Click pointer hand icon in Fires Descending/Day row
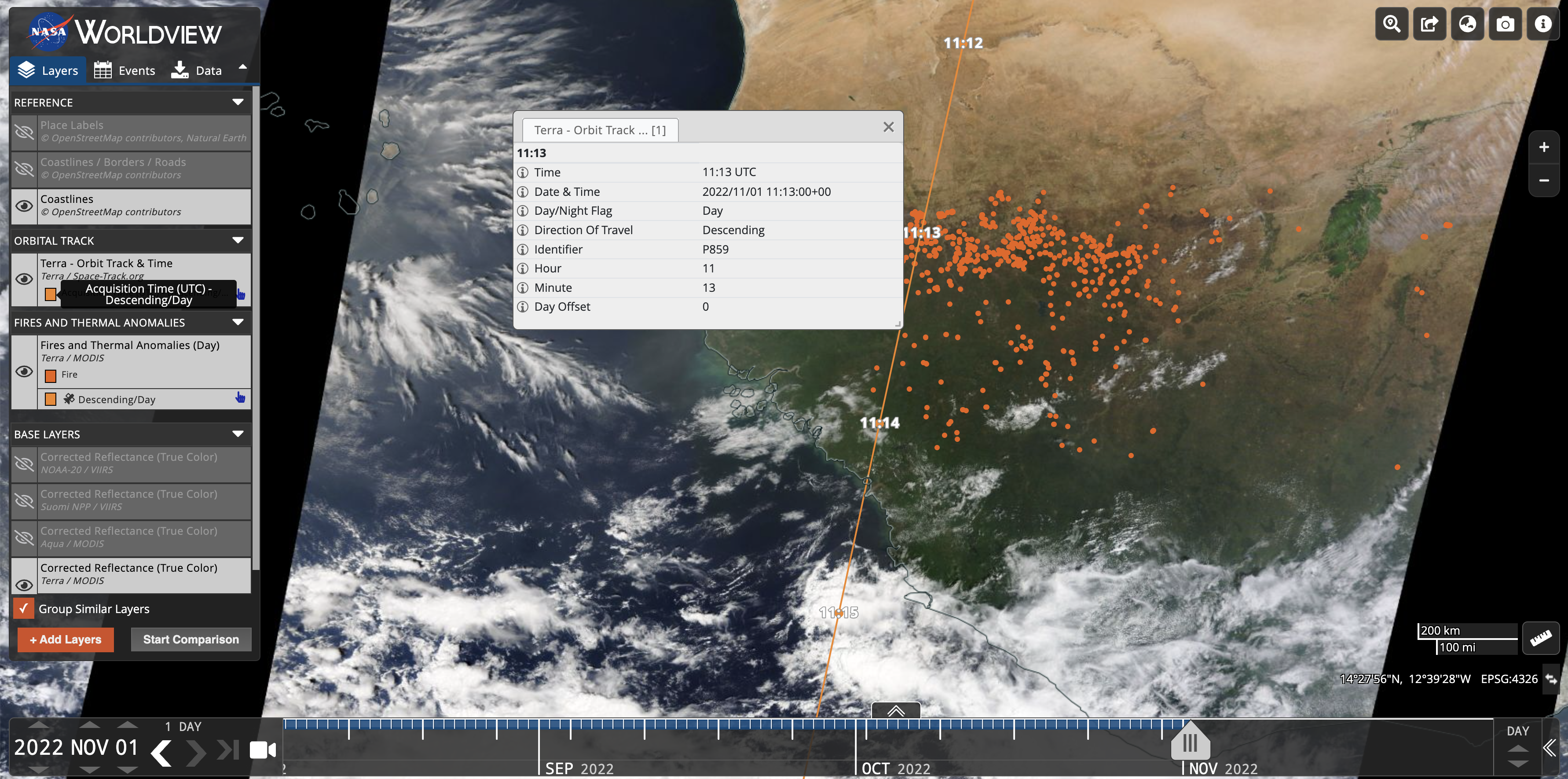The height and width of the screenshot is (779, 1568). pos(240,398)
